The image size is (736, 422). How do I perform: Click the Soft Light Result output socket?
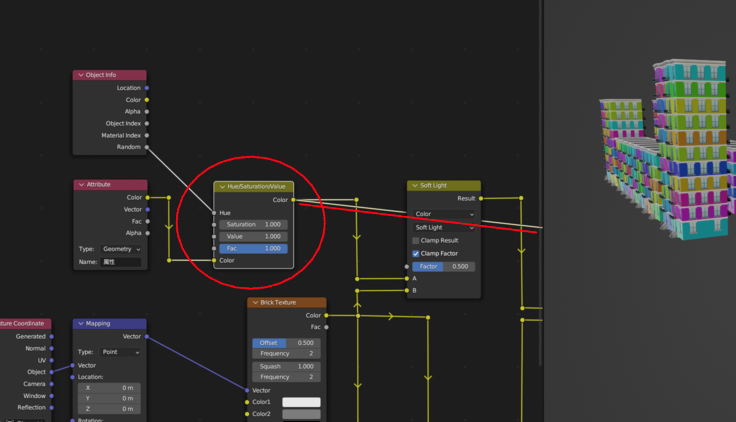(x=481, y=199)
